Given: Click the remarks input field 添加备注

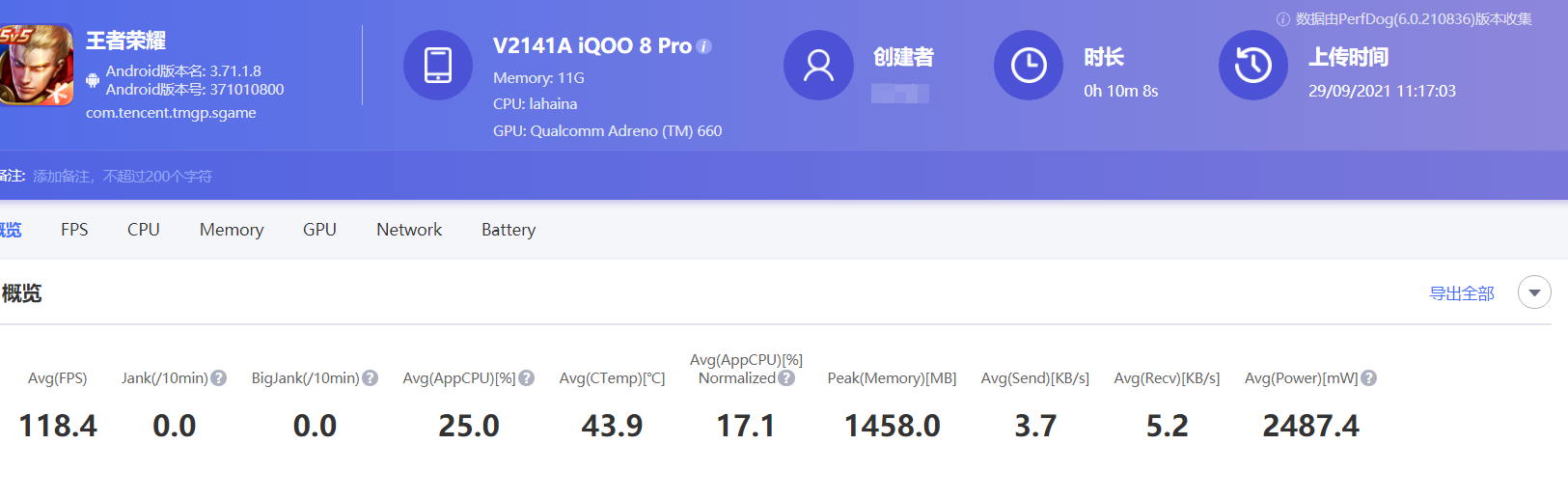Looking at the screenshot, I should pos(123,177).
